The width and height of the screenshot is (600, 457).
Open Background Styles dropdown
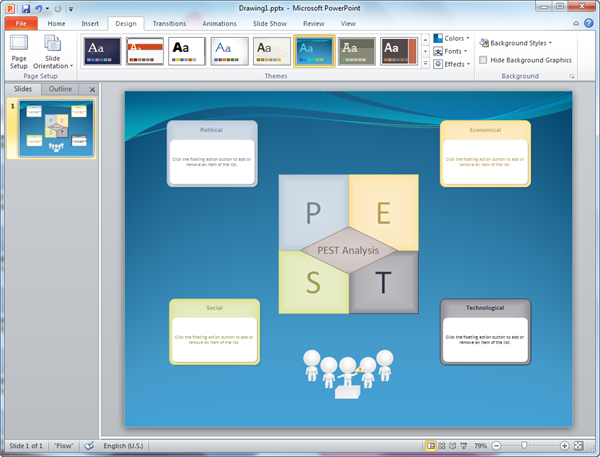tap(516, 43)
